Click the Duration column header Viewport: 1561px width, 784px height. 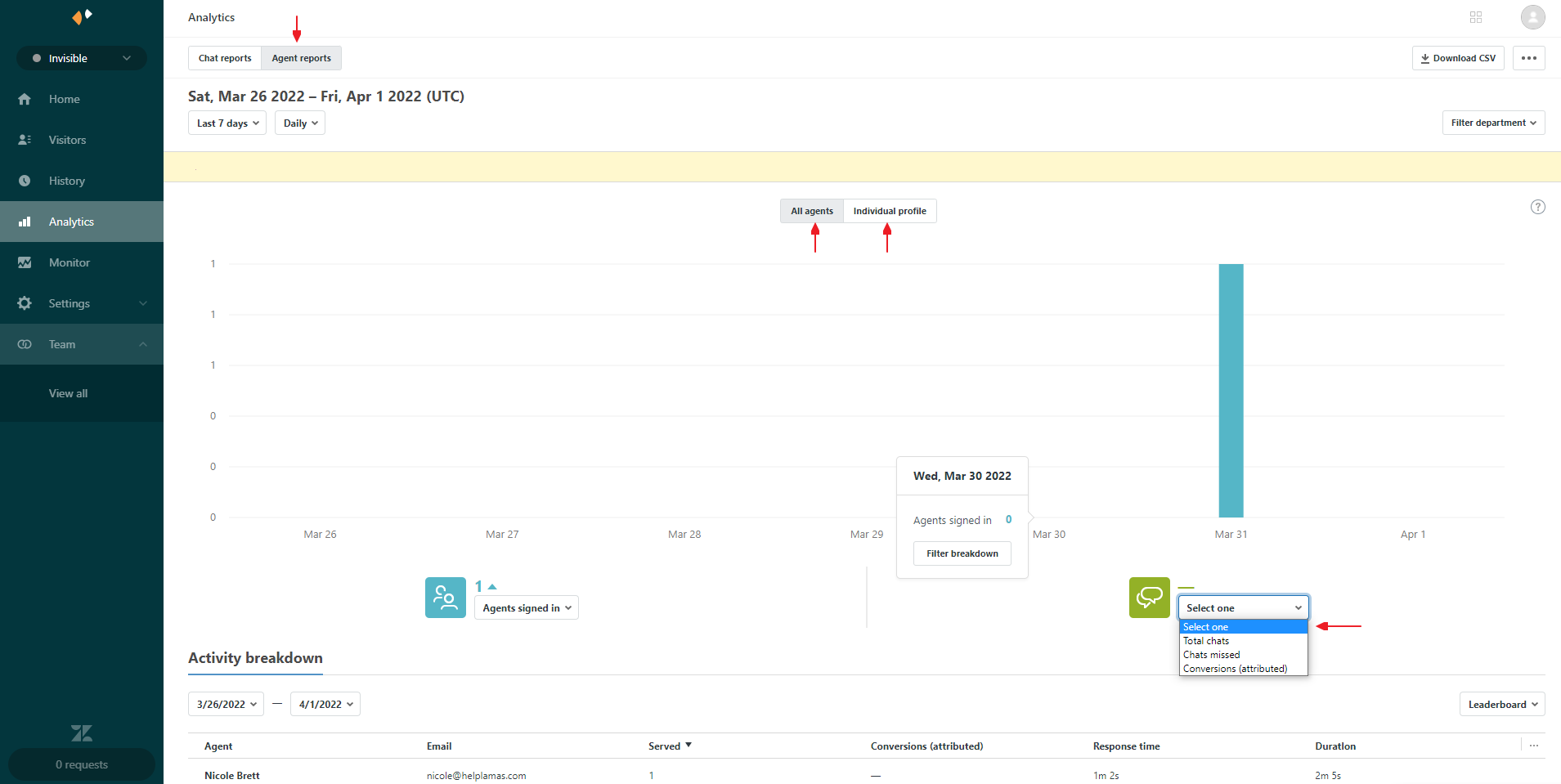(1335, 746)
